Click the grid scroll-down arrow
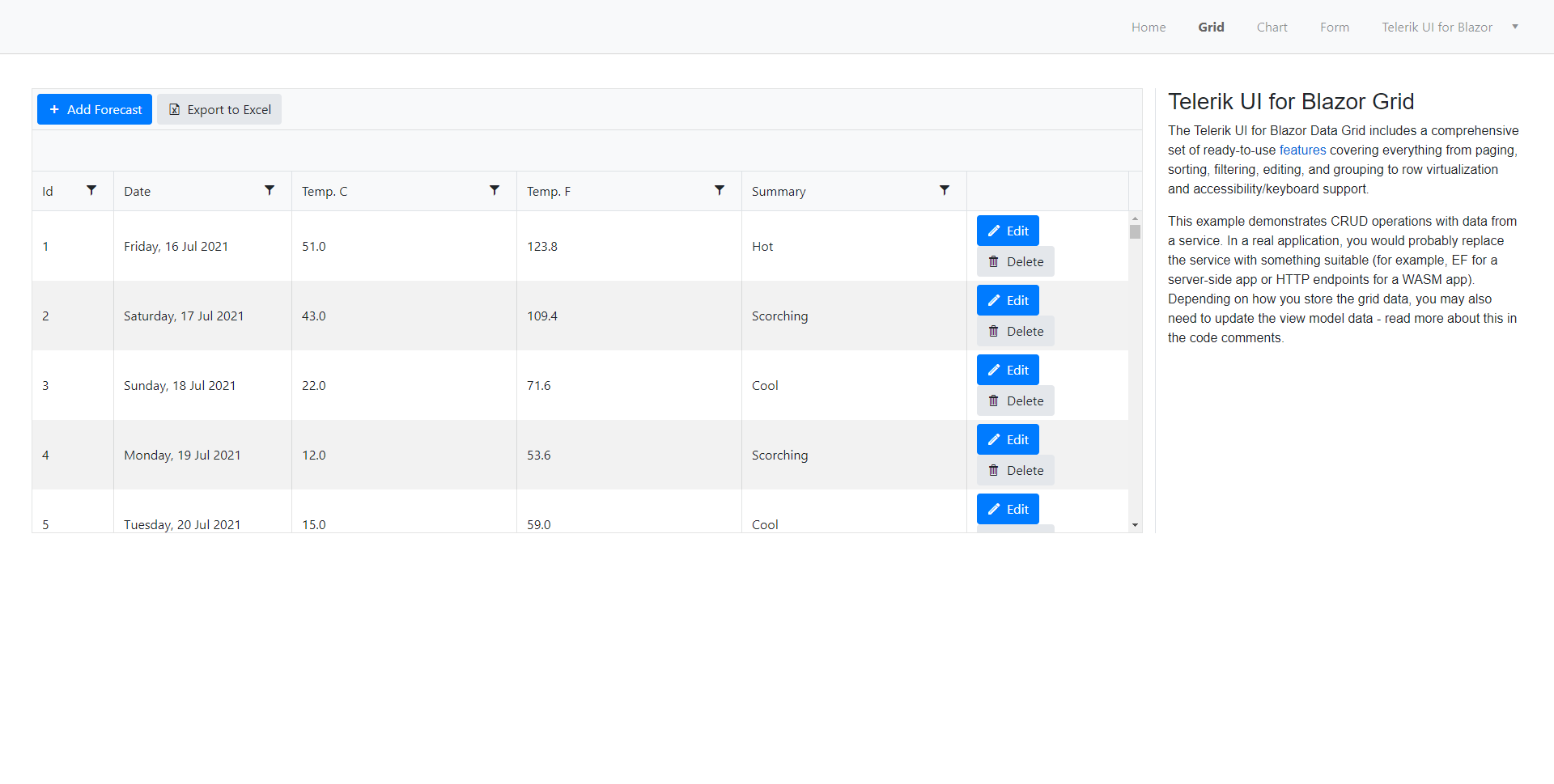 [1135, 525]
